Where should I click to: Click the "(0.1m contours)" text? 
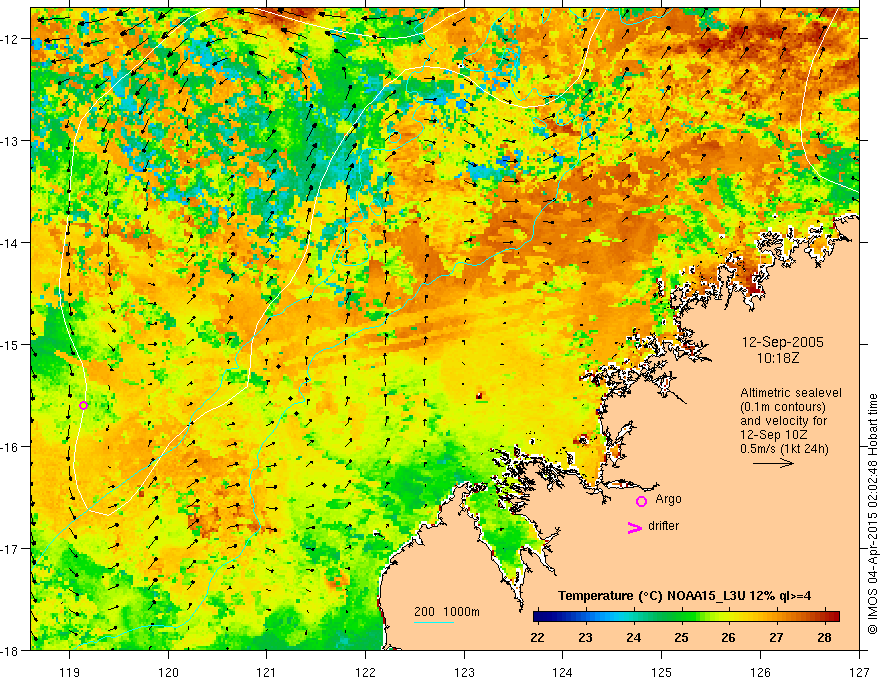(x=783, y=407)
